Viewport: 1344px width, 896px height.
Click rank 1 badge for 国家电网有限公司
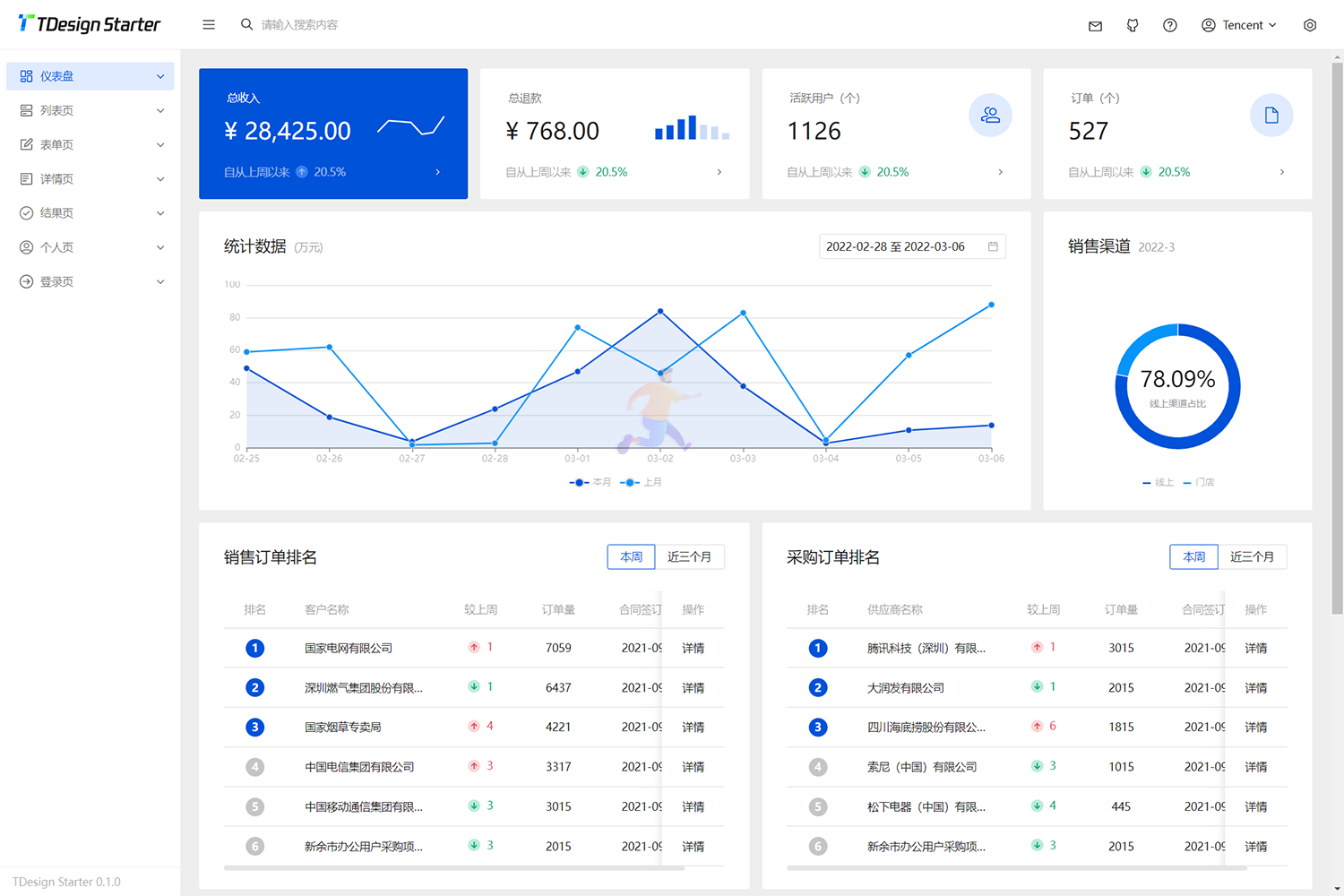pyautogui.click(x=254, y=648)
